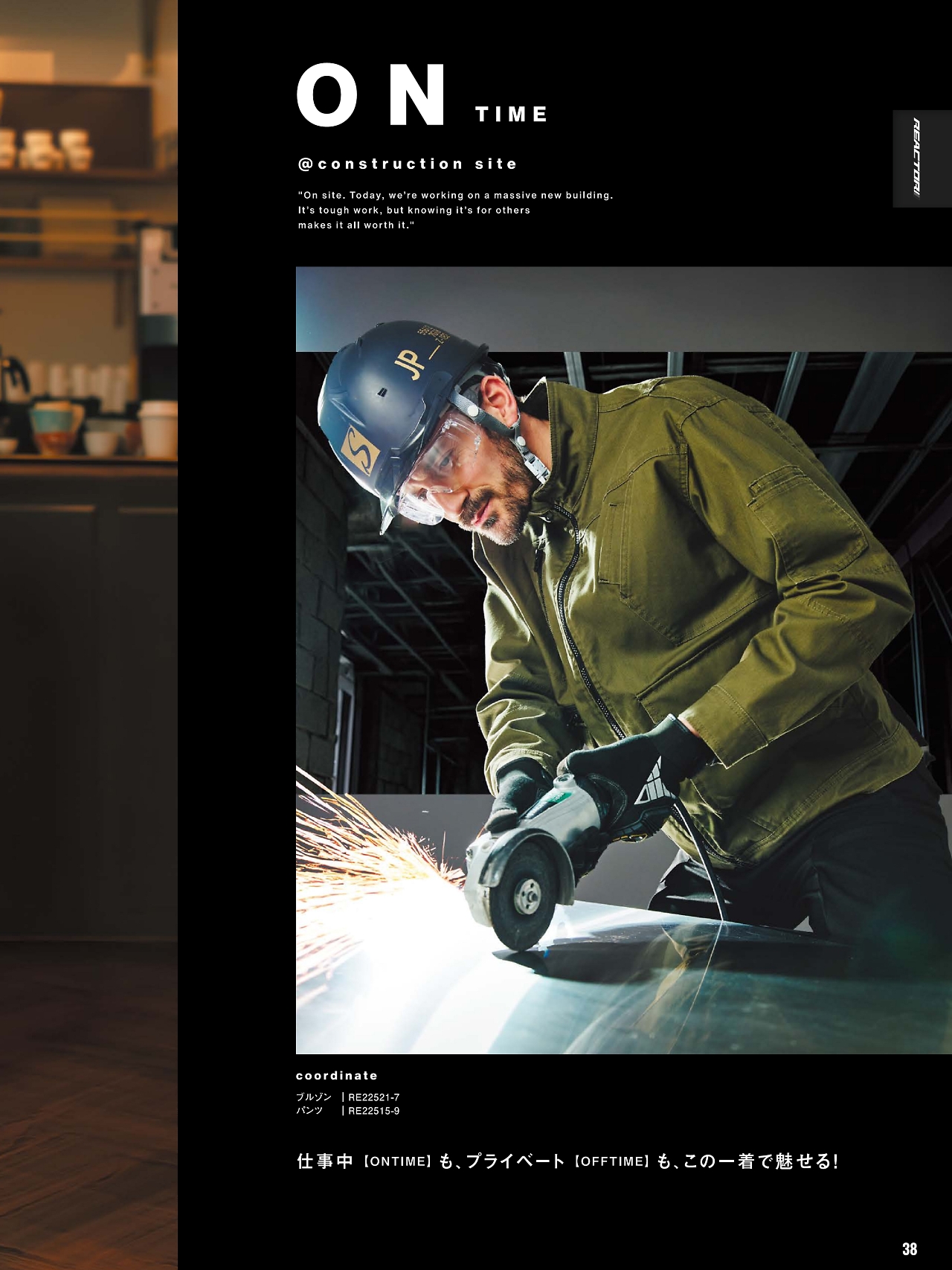This screenshot has height=1270, width=952.
Task: Click the @construction site subtitle
Action: 407,164
